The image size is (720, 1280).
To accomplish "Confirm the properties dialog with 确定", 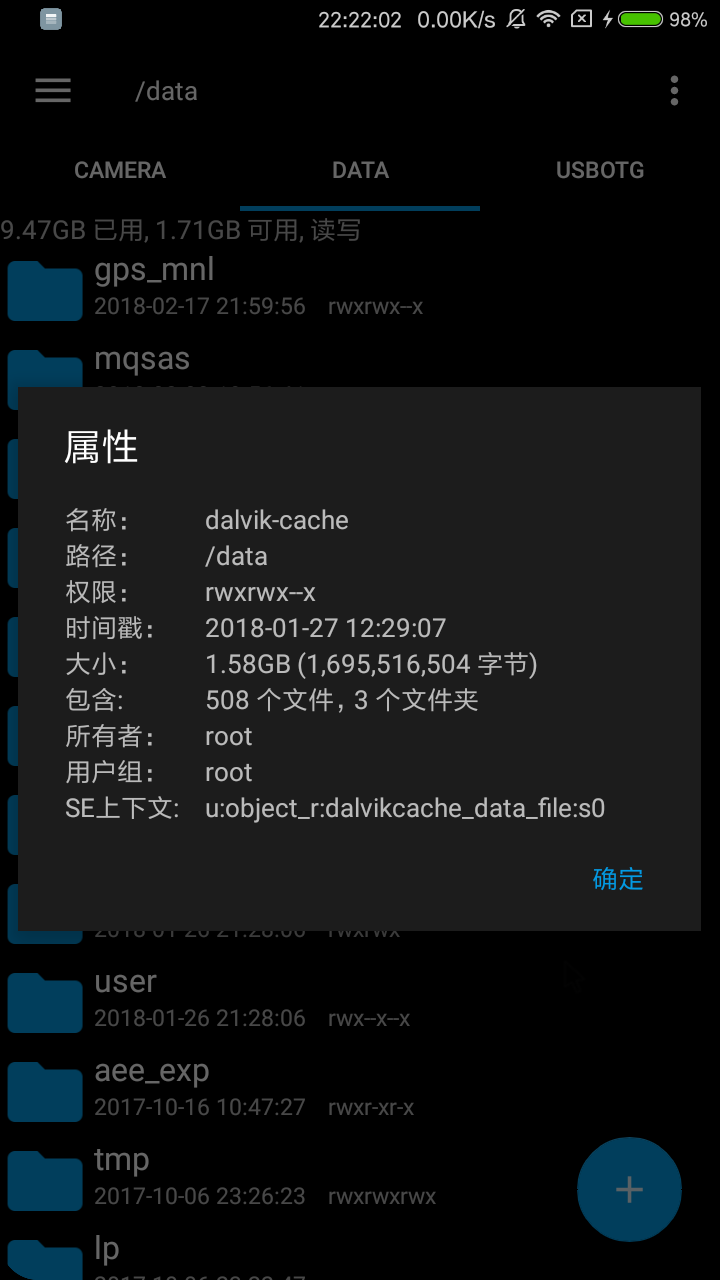I will coord(618,879).
